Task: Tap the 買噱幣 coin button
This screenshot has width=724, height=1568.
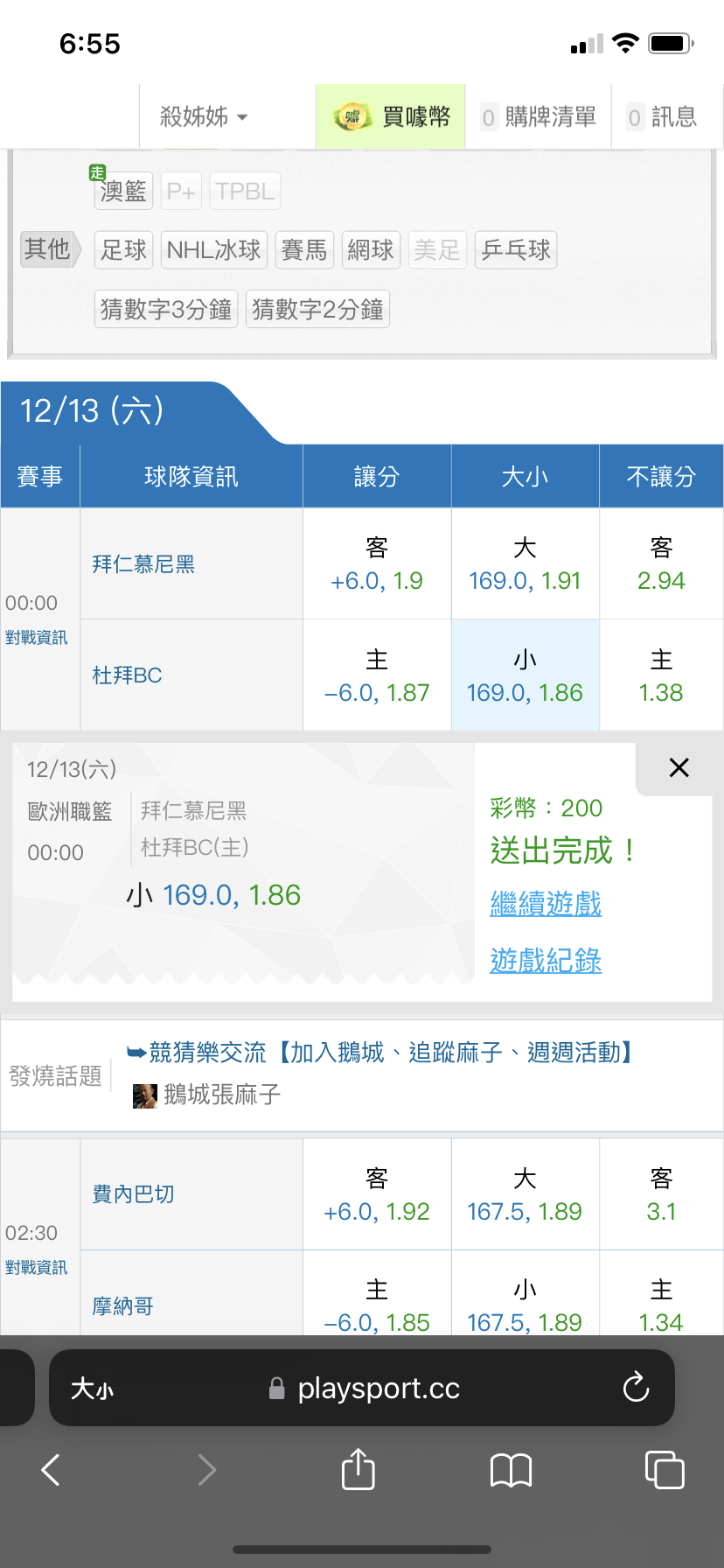Action: tap(392, 116)
